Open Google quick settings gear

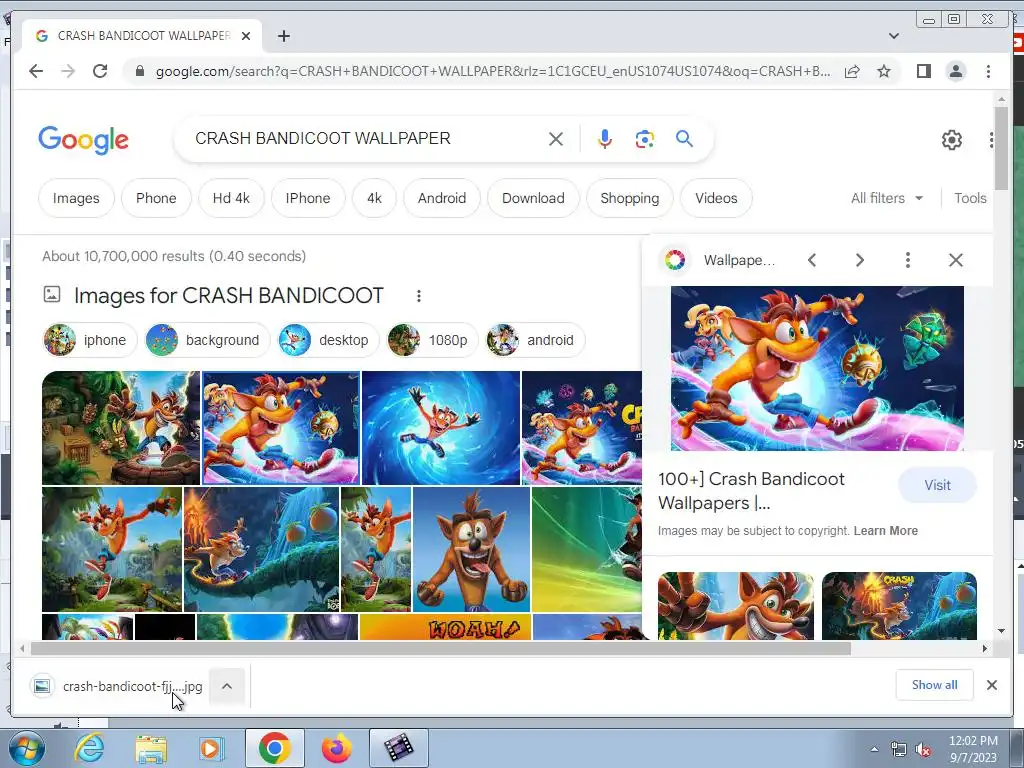[952, 140]
